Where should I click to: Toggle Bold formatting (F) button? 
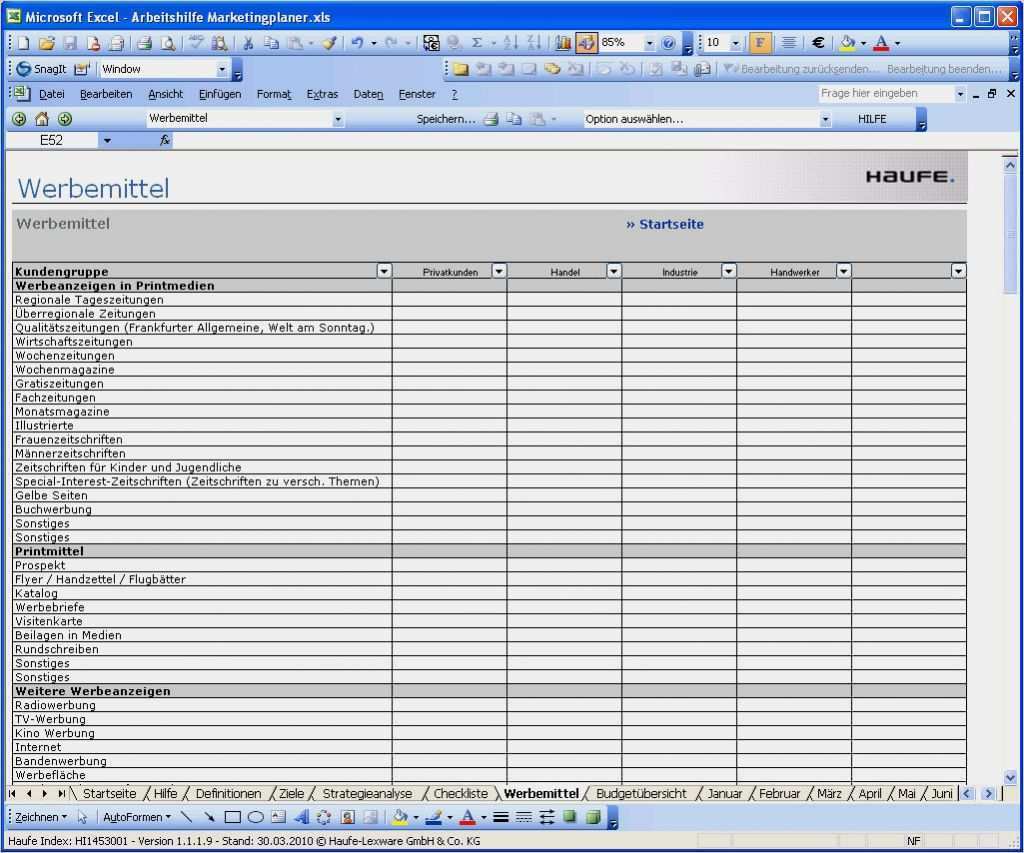click(x=760, y=43)
